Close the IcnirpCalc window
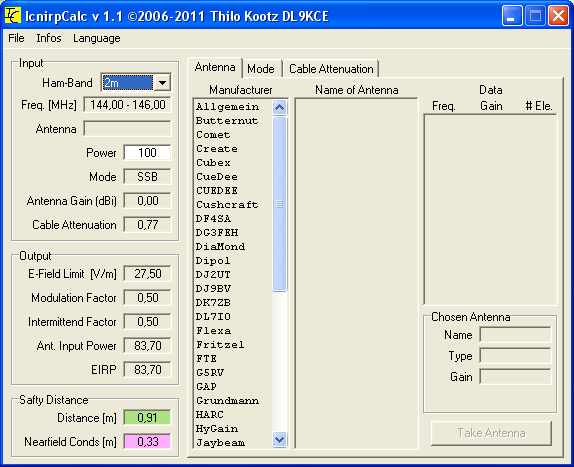Viewport: 574px width, 467px height. (558, 16)
